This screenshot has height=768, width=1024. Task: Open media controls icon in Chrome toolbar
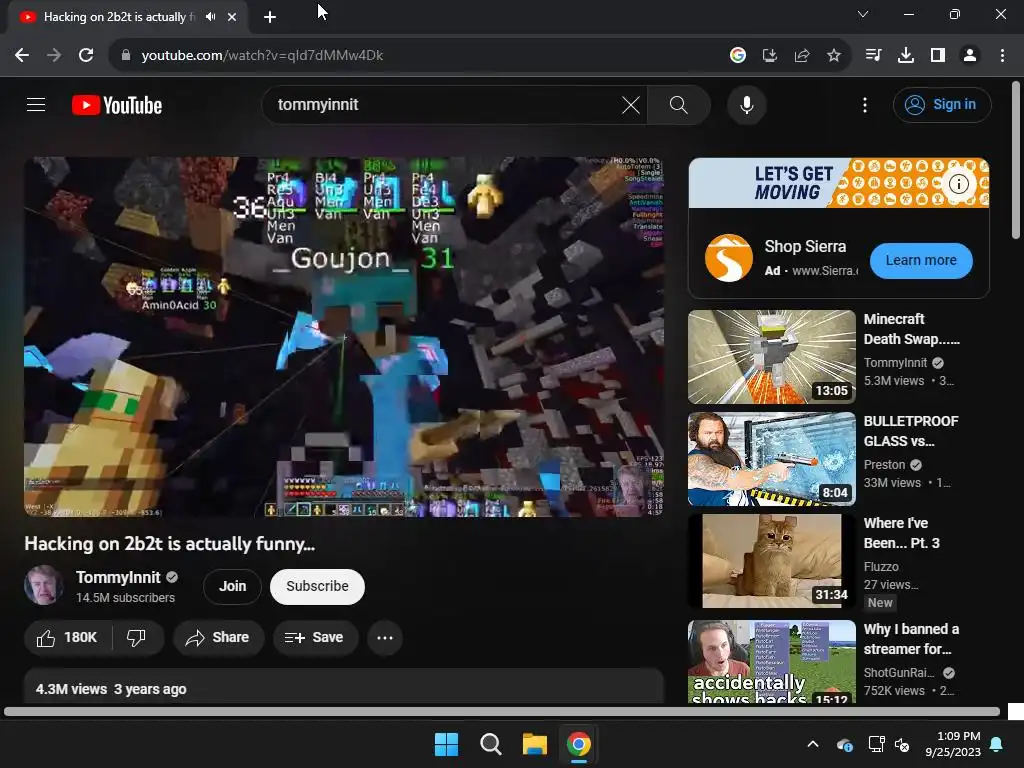[x=873, y=56]
